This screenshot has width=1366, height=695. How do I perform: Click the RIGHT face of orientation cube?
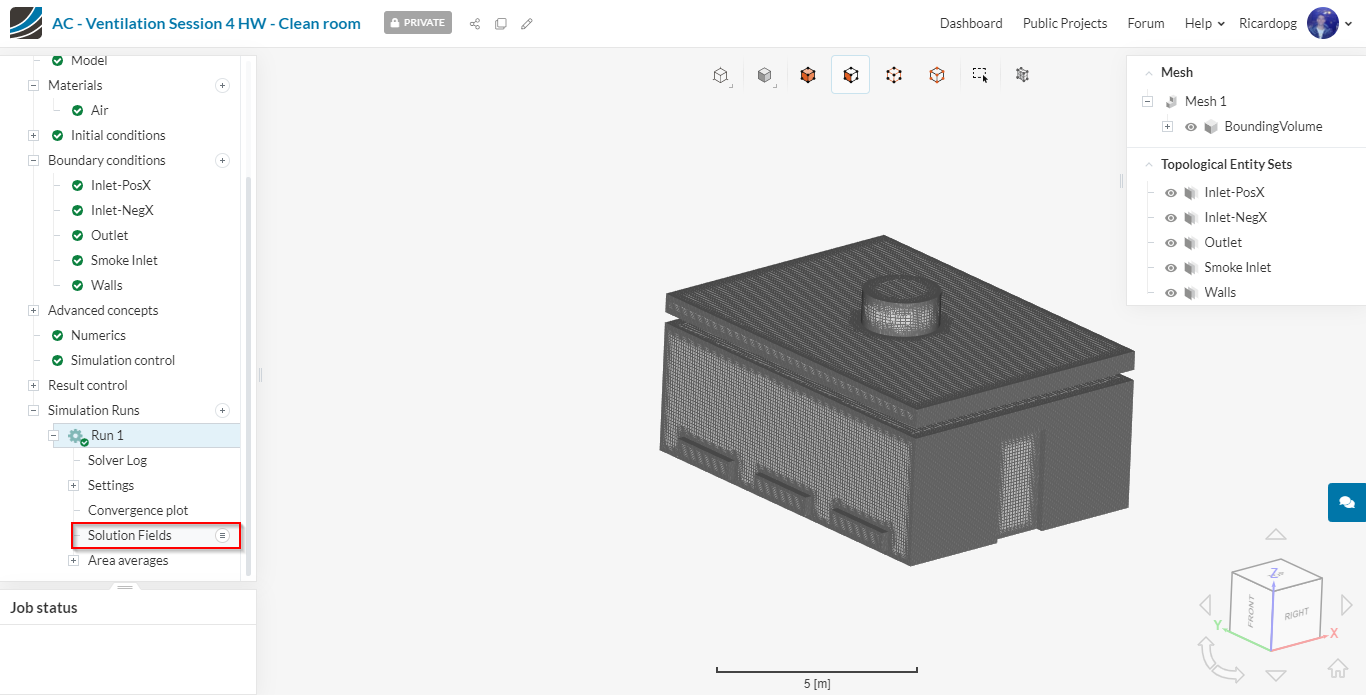[x=1296, y=613]
